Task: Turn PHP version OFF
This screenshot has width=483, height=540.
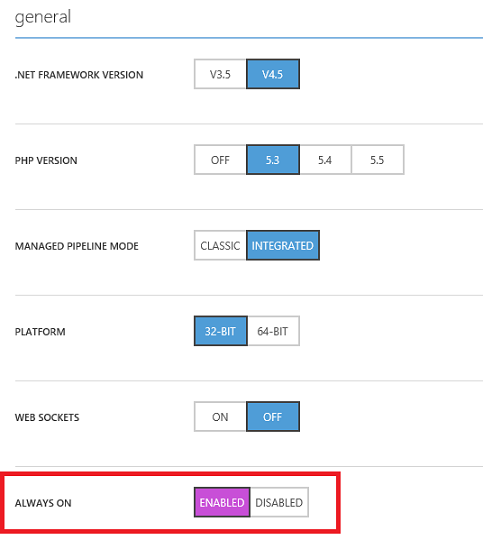Action: pos(220,160)
